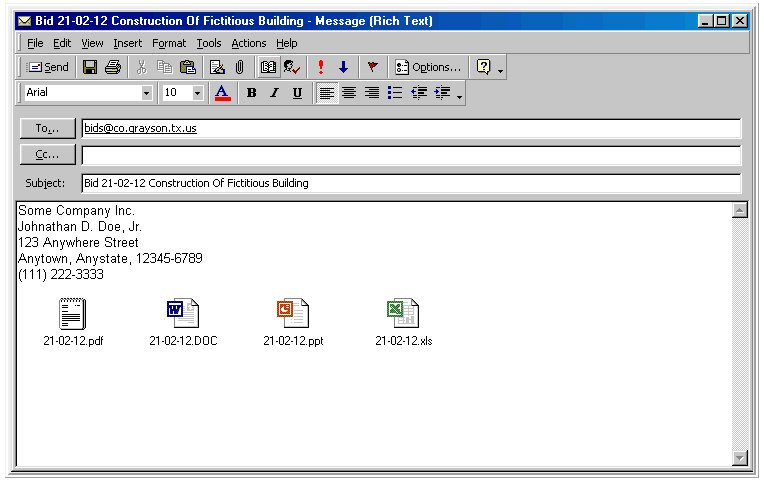The height and width of the screenshot is (483, 764).
Task: Click in the empty Cc field
Action: point(411,156)
